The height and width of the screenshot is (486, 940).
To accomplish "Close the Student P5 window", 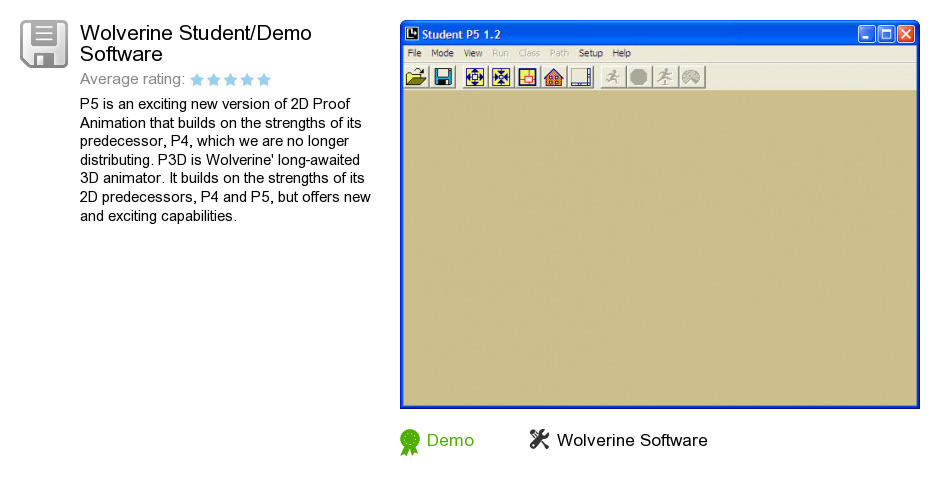I will (906, 34).
